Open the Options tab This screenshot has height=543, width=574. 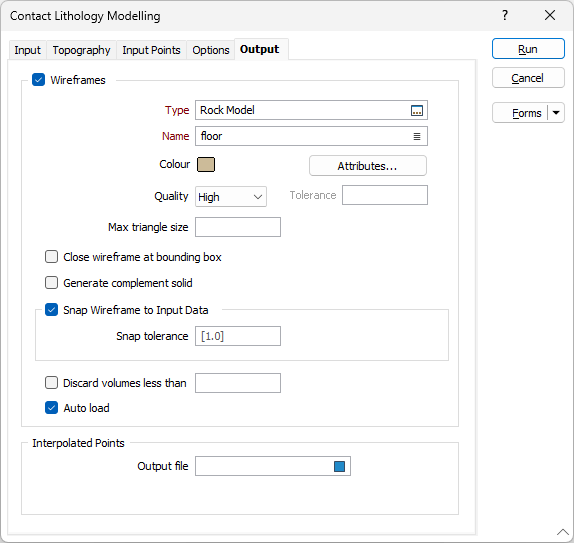(211, 50)
